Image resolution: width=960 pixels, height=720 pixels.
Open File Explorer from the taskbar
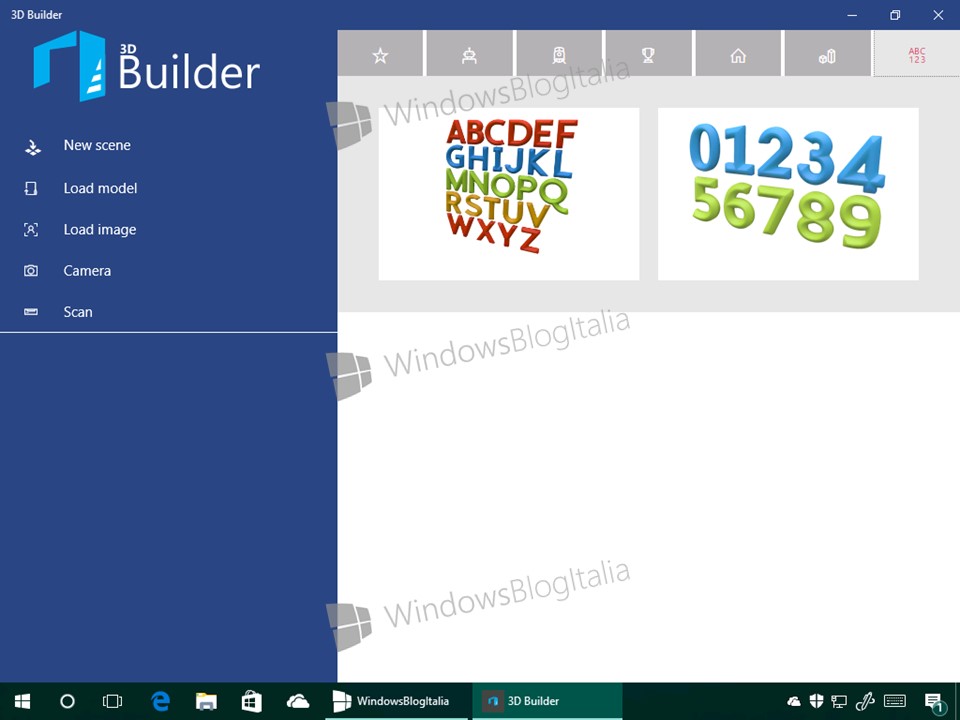click(206, 701)
